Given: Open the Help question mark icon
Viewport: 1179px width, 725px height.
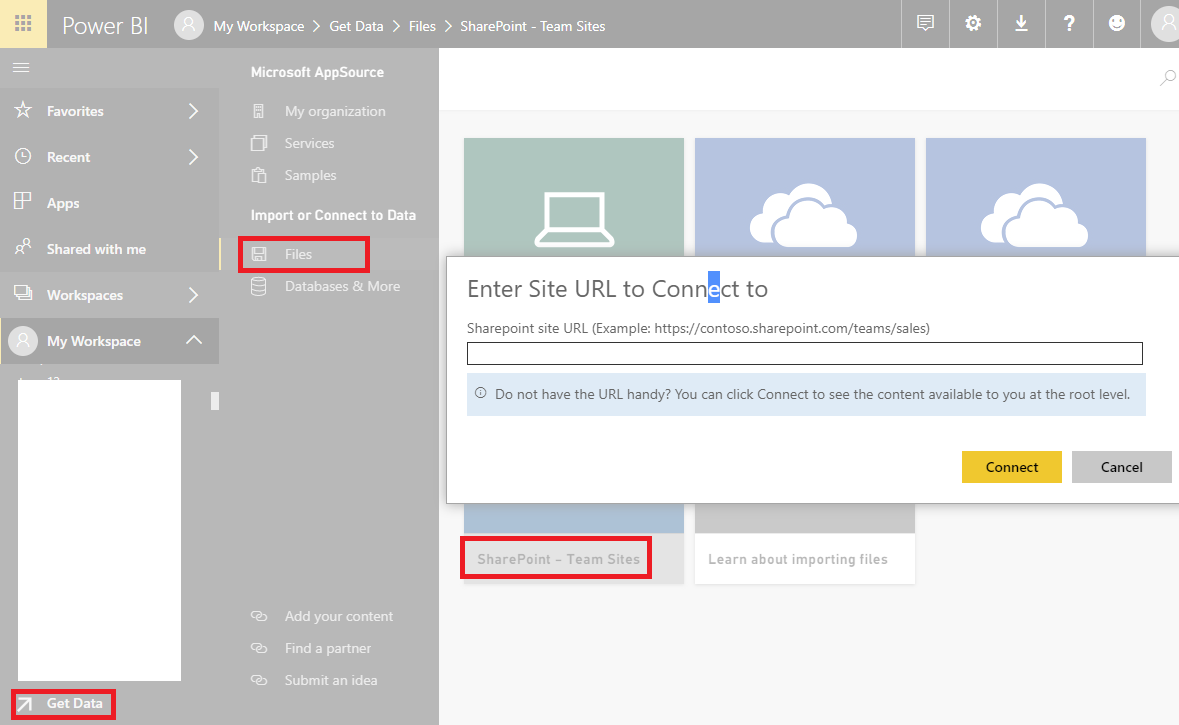Looking at the screenshot, I should 1068,23.
